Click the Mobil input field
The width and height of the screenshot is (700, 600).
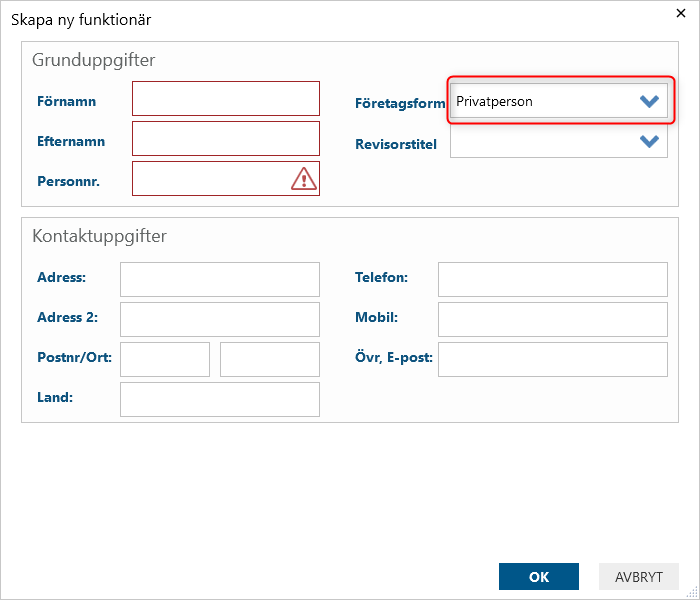pyautogui.click(x=553, y=320)
